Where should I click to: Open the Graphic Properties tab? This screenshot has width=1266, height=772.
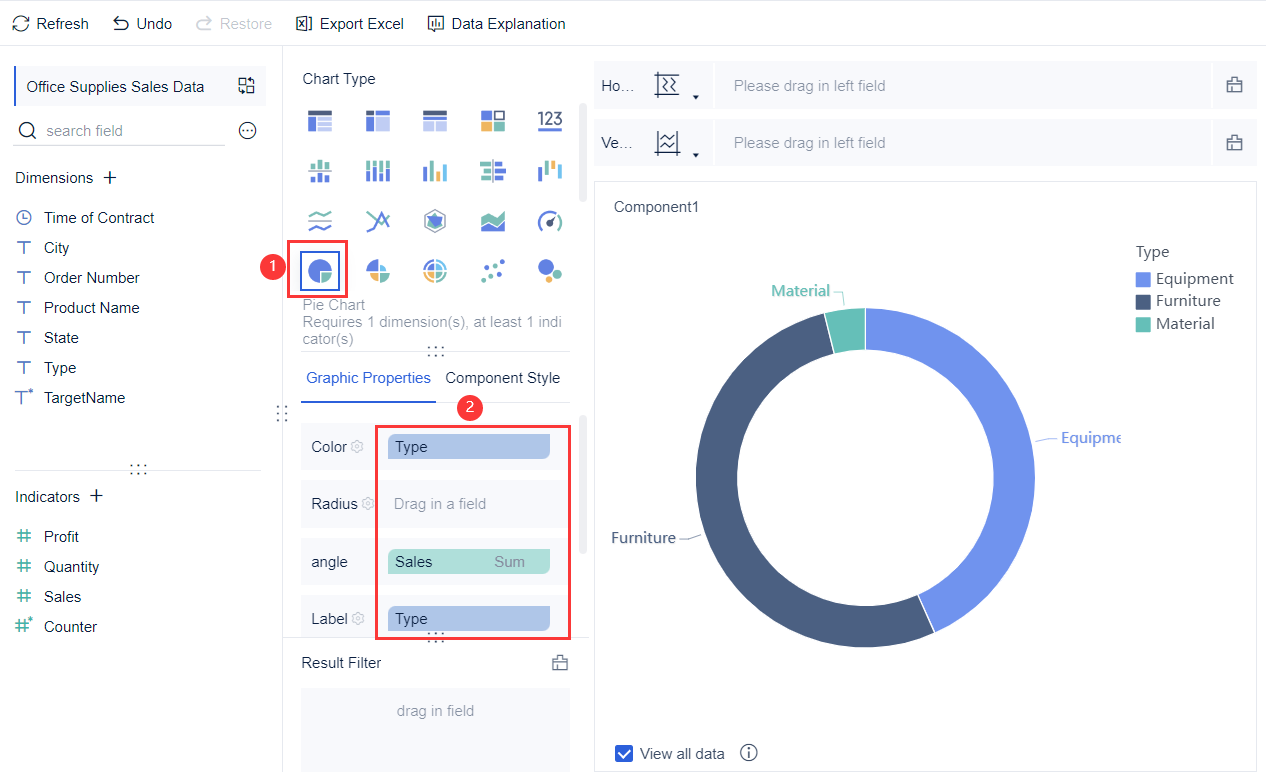coord(367,378)
